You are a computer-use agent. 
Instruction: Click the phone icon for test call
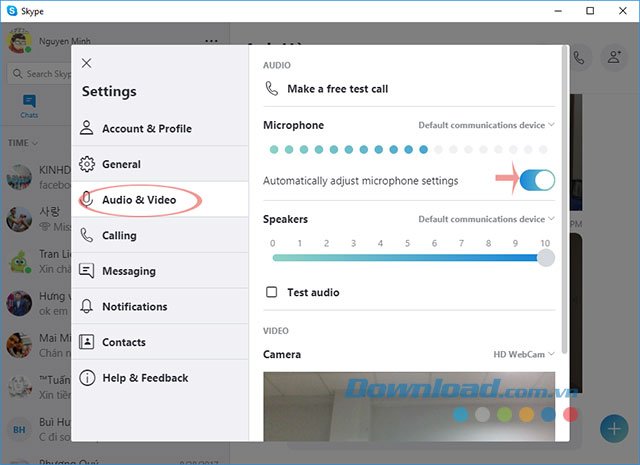[x=271, y=88]
